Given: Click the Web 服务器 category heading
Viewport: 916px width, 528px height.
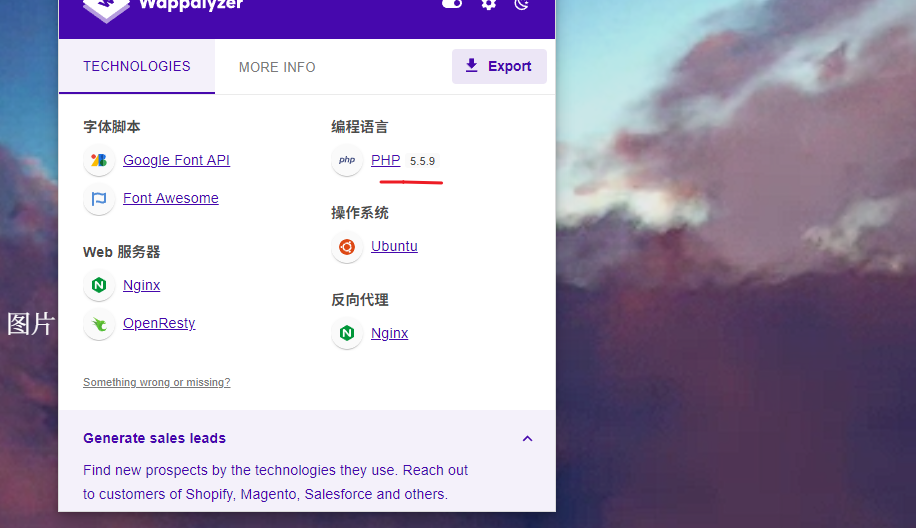Looking at the screenshot, I should point(122,252).
